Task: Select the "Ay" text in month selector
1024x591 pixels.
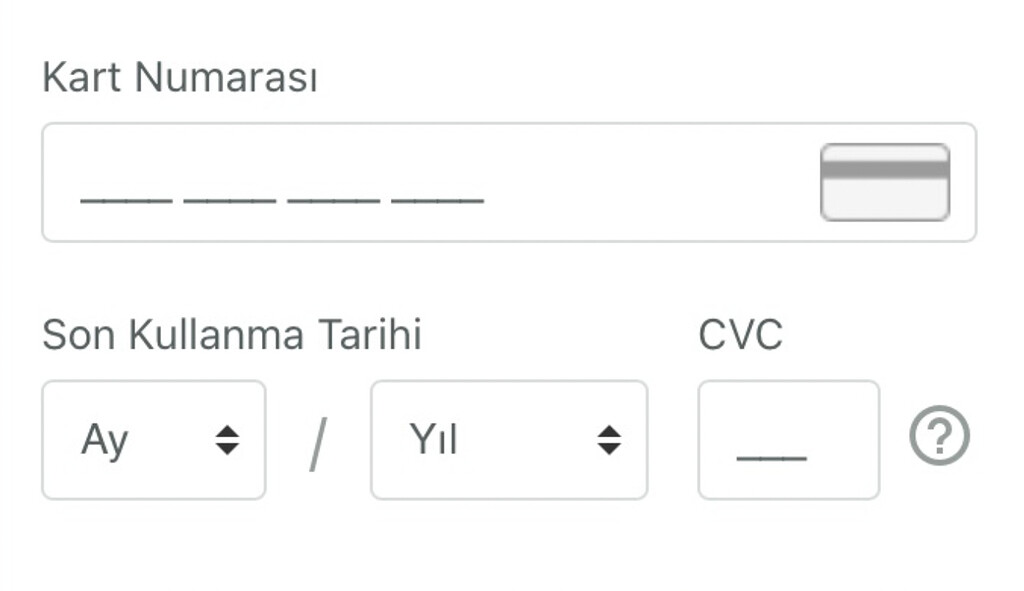Action: (x=105, y=440)
